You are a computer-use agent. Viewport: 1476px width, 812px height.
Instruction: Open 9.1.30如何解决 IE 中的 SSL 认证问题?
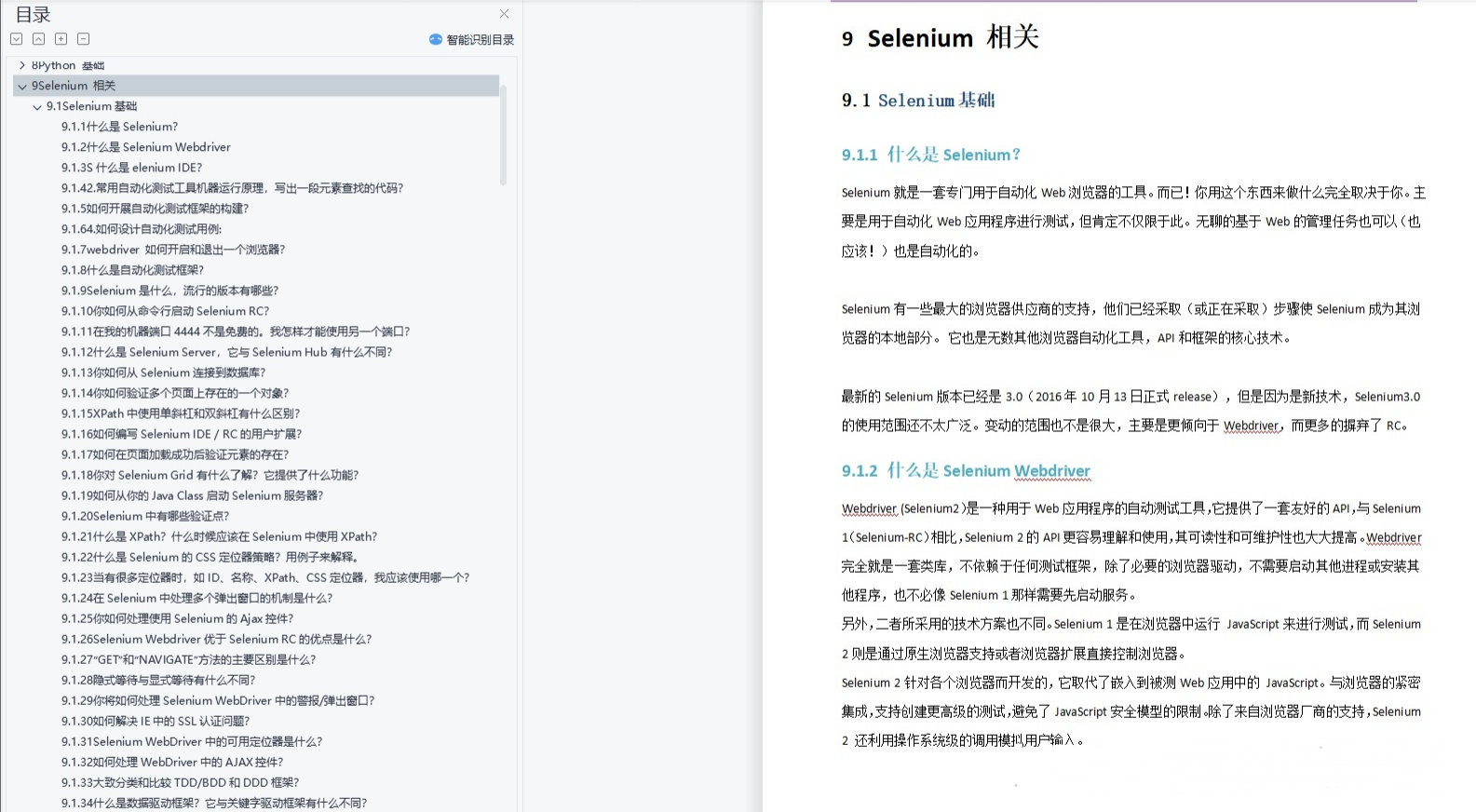click(156, 721)
